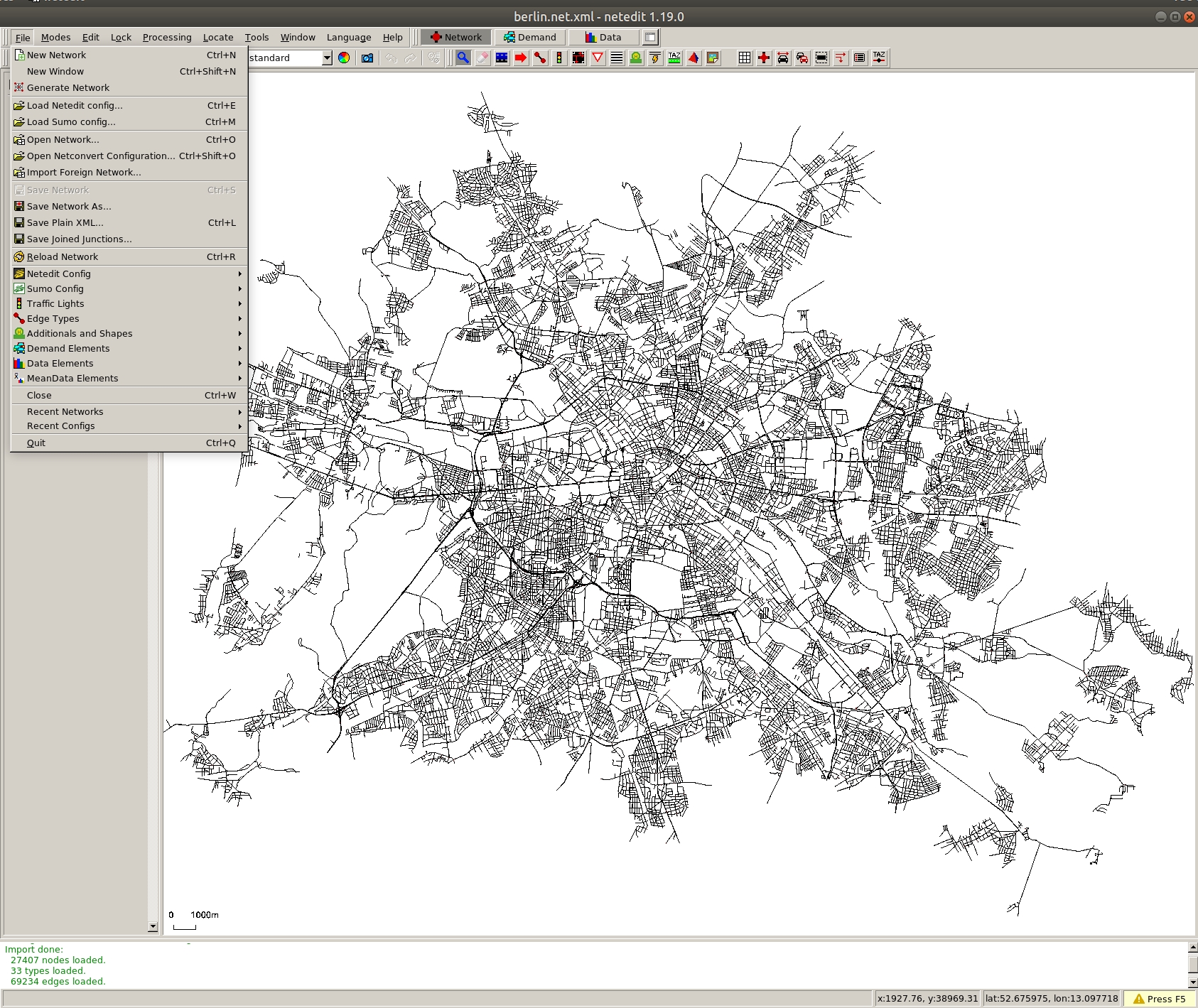Click the red arrow Move mode icon
Image resolution: width=1198 pixels, height=1008 pixels.
click(x=521, y=58)
